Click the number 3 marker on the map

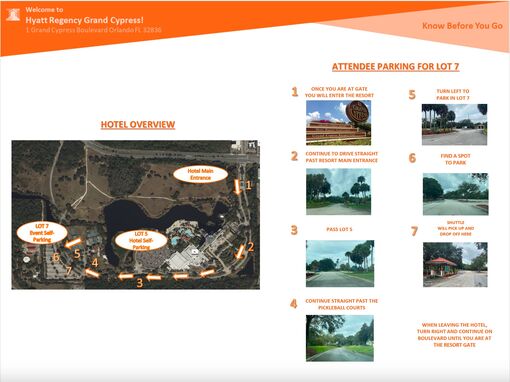click(x=140, y=283)
